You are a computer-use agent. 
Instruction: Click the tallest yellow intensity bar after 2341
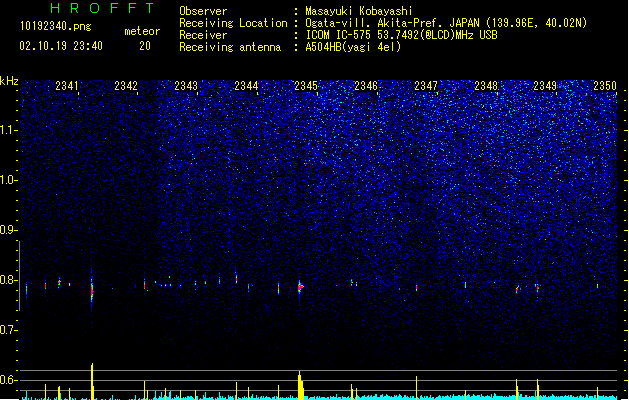[92, 381]
